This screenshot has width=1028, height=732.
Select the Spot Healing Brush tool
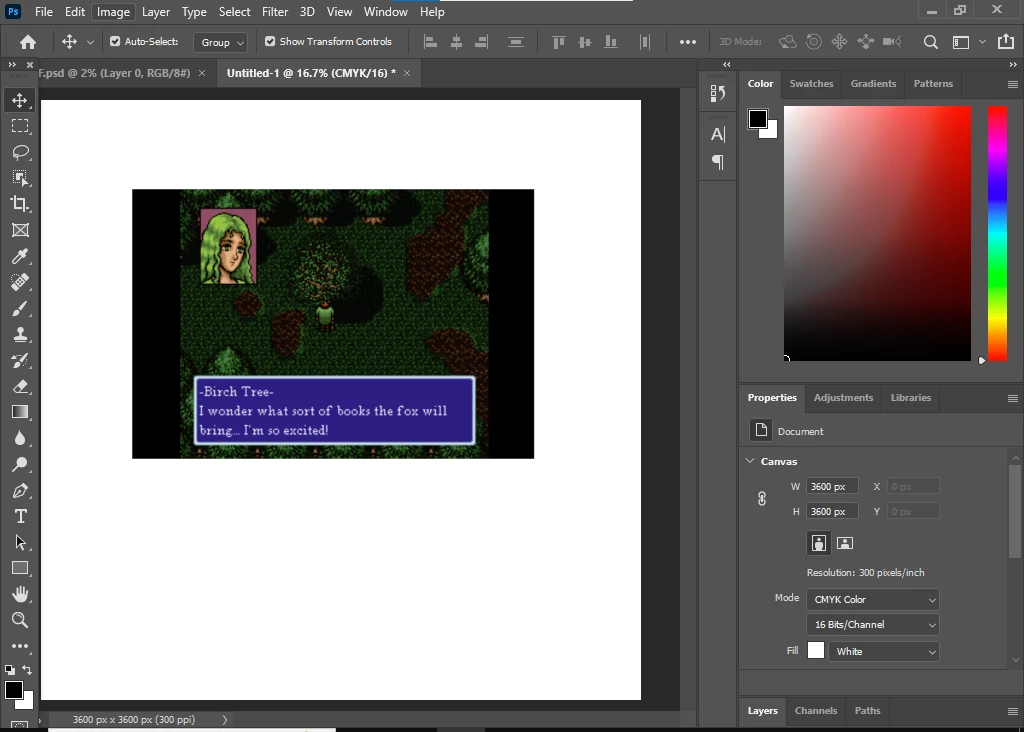(x=20, y=282)
